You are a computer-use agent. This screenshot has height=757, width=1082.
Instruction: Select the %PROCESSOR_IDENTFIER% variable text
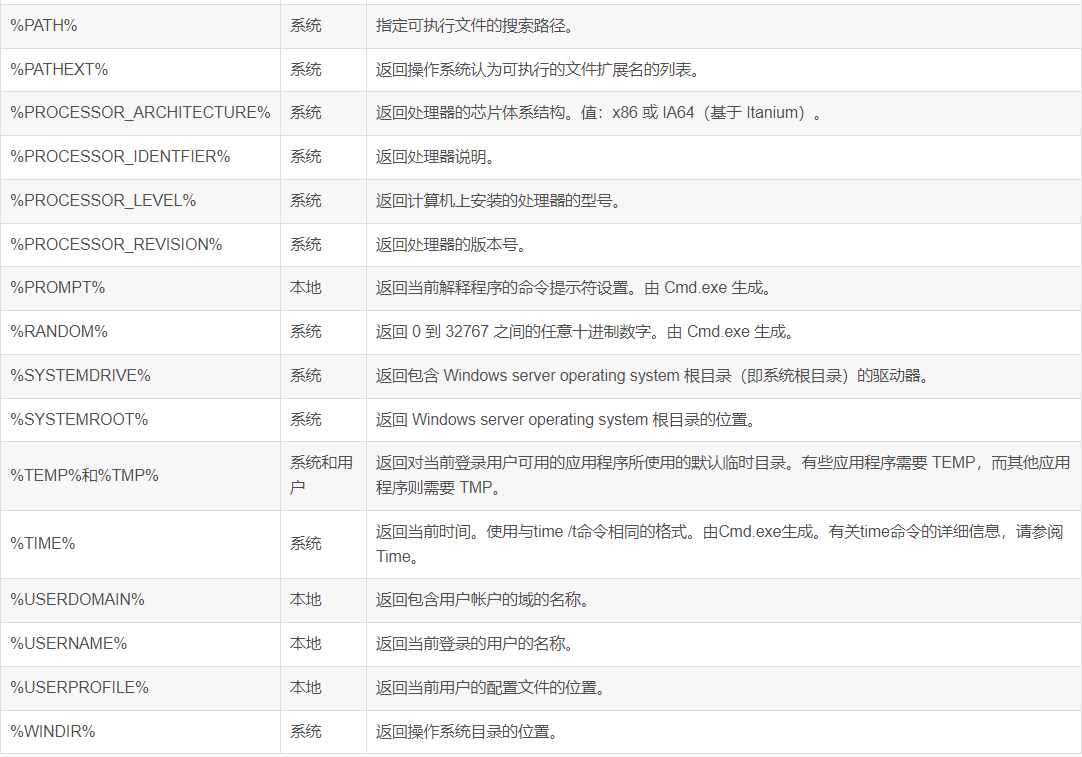pos(120,156)
